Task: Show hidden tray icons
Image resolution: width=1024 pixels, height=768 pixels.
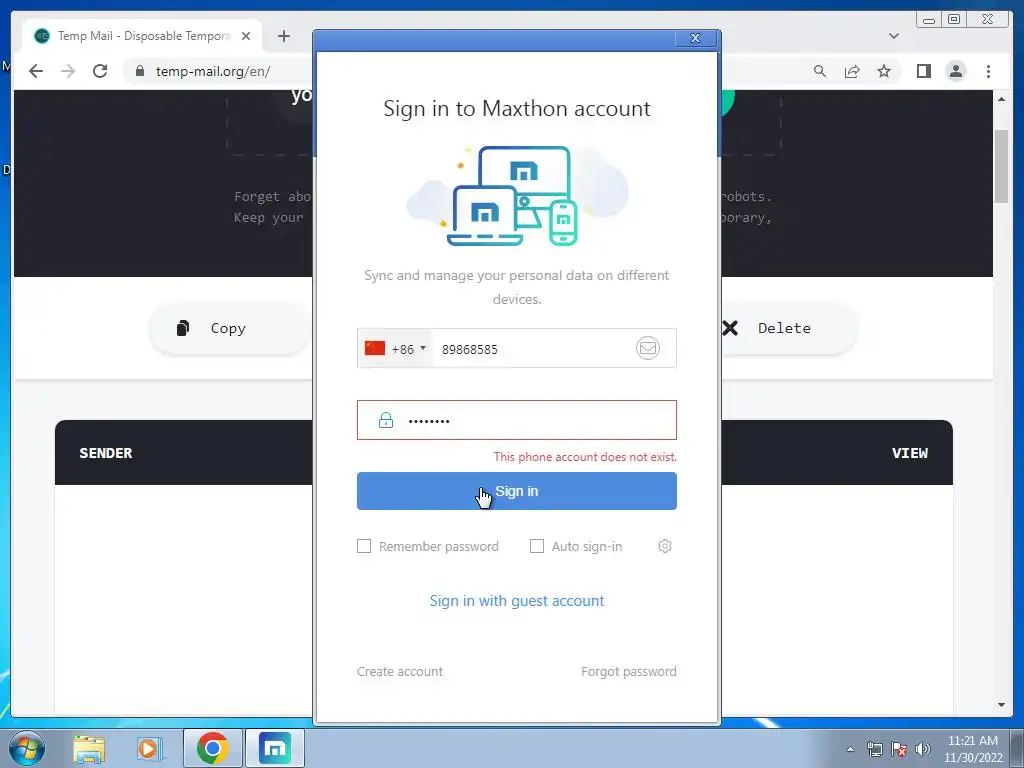Action: click(x=850, y=749)
